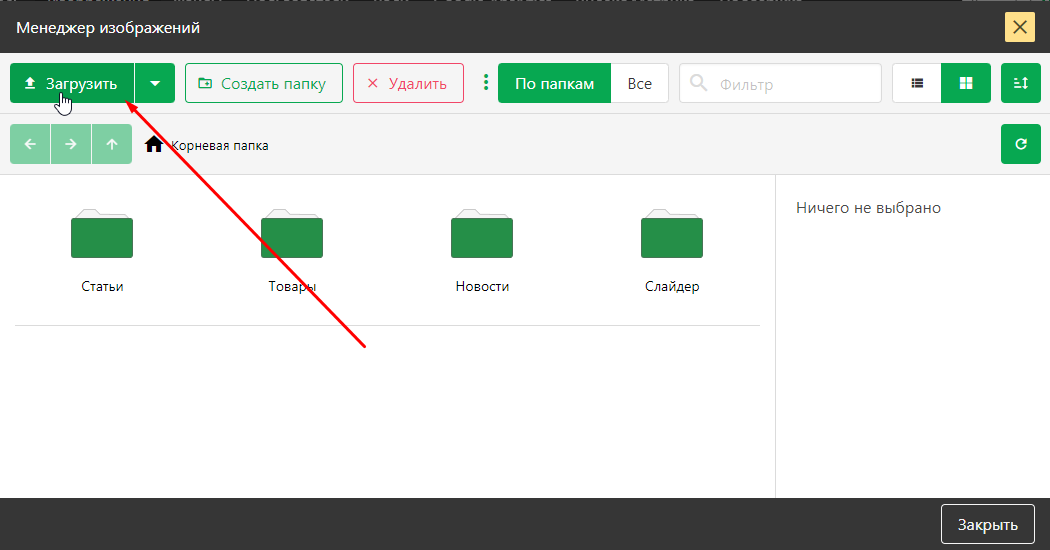Click the forward navigation arrow
This screenshot has width=1050, height=550.
tap(71, 144)
